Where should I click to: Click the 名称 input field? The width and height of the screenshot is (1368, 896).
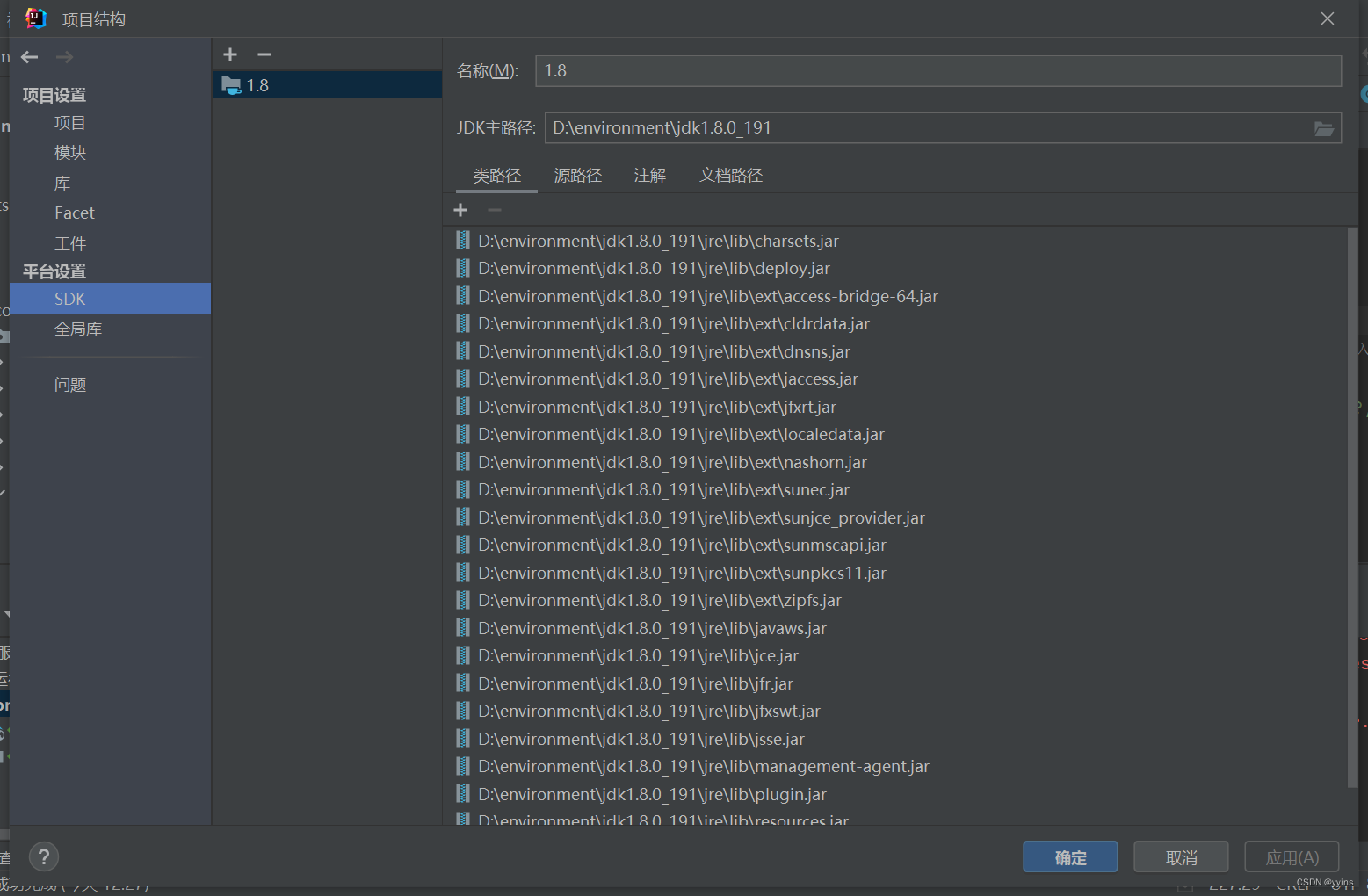(x=938, y=71)
